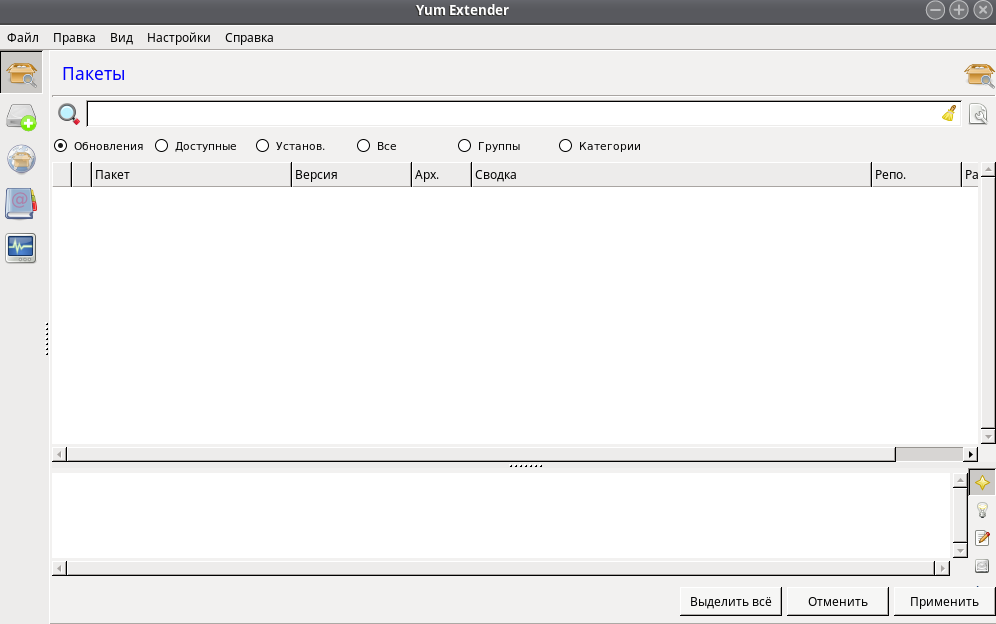Click the package box icon at top right
This screenshot has height=624, width=996.
(x=979, y=75)
